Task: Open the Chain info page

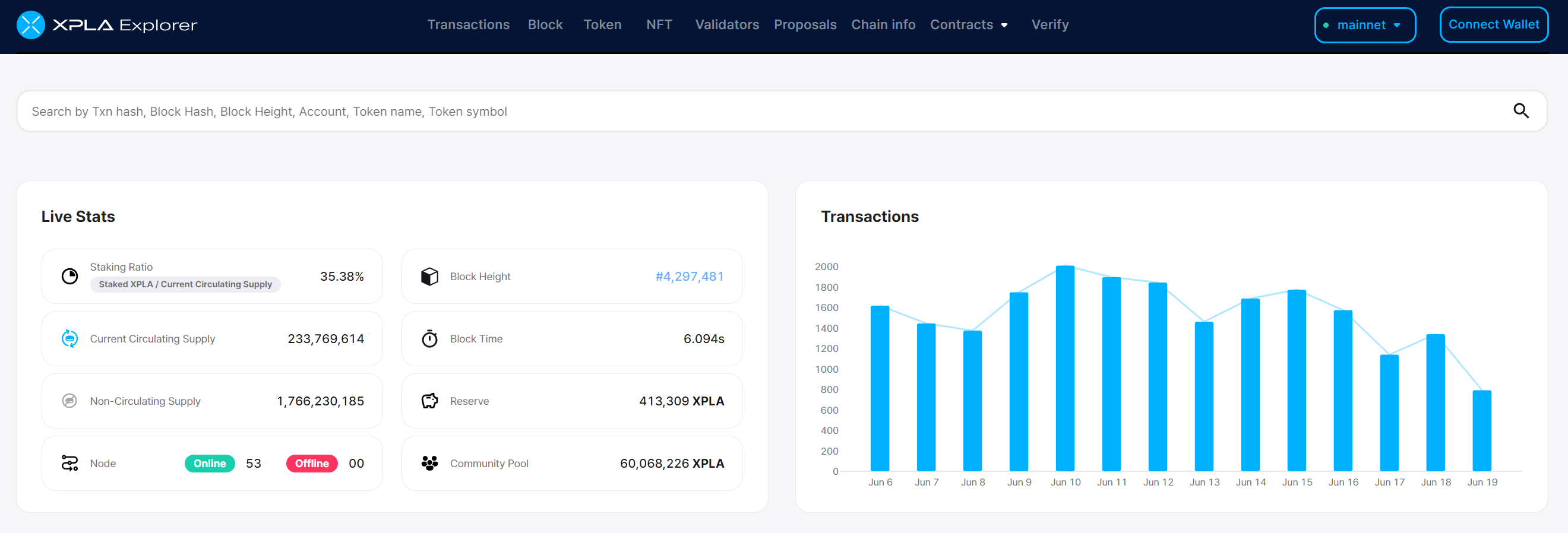Action: 883,25
